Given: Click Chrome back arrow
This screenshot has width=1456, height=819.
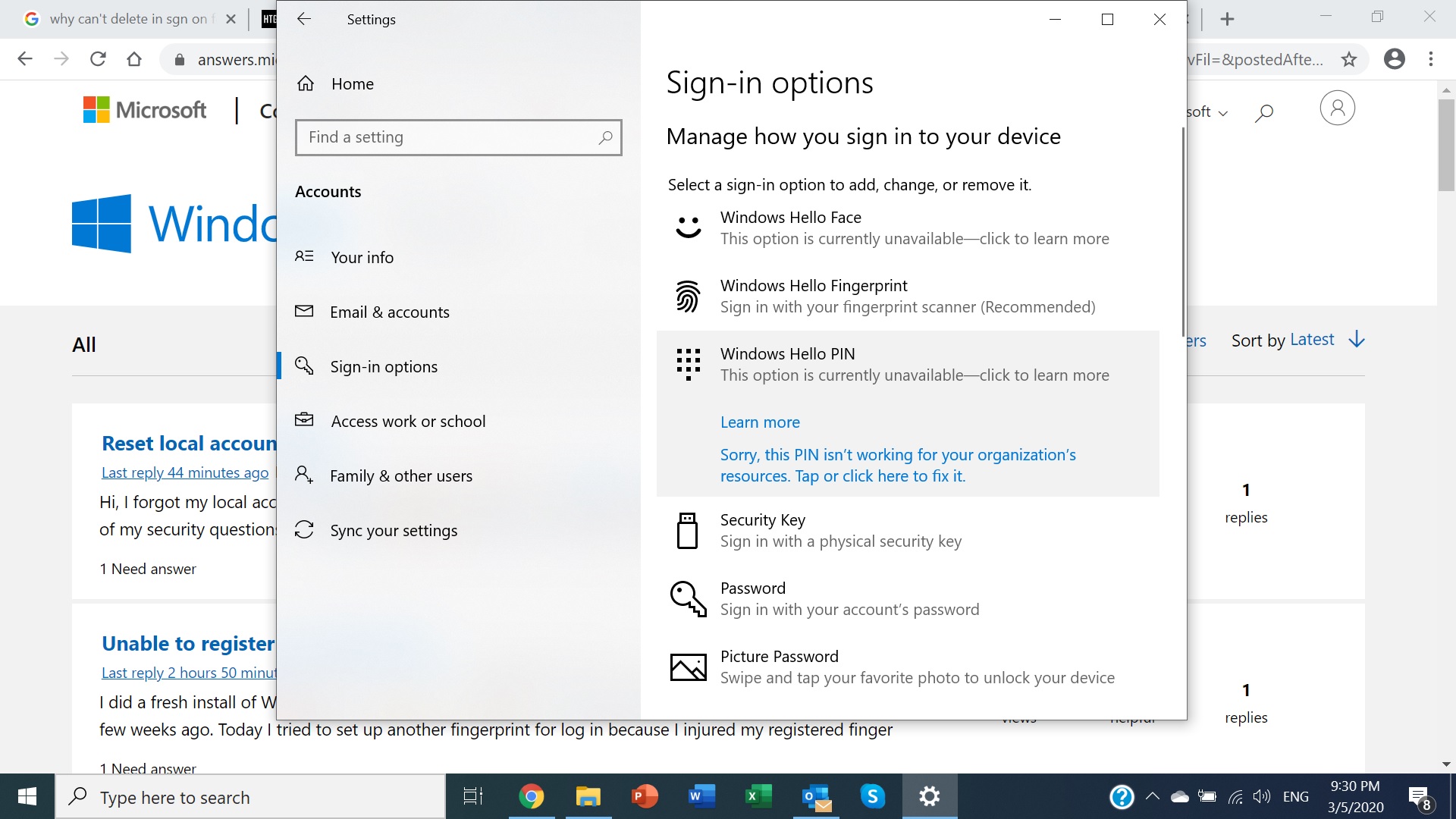Looking at the screenshot, I should (25, 59).
